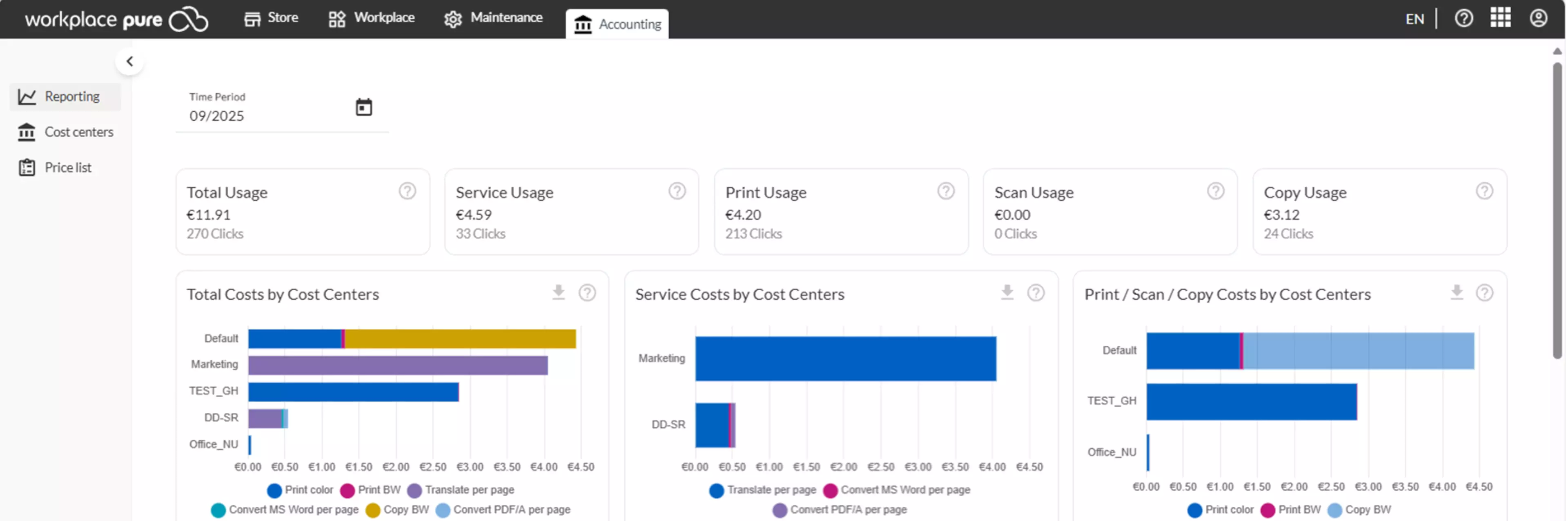Open the Store menu
Image resolution: width=1568 pixels, height=521 pixels.
click(271, 18)
